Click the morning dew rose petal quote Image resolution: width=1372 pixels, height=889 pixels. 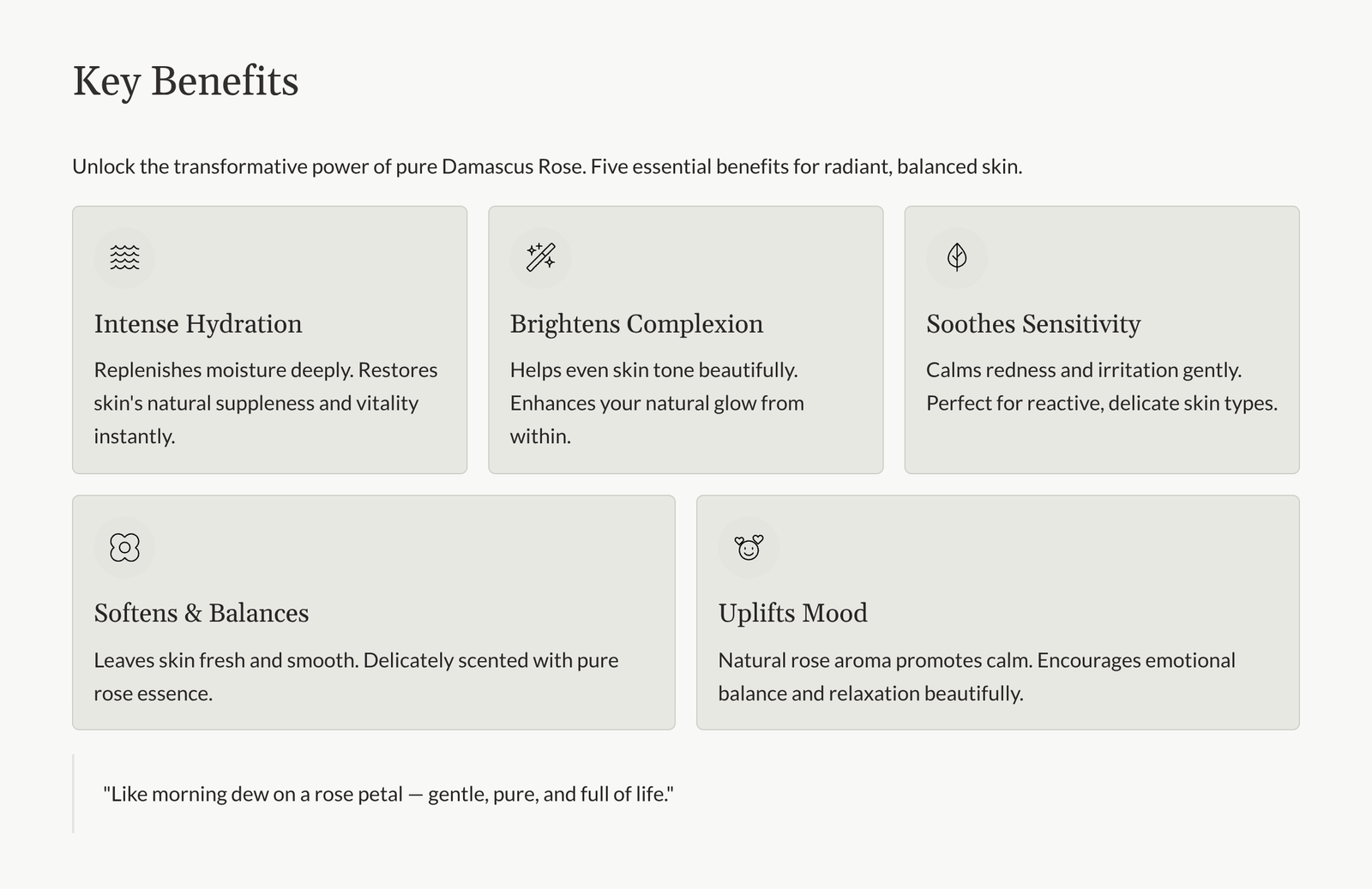point(388,794)
